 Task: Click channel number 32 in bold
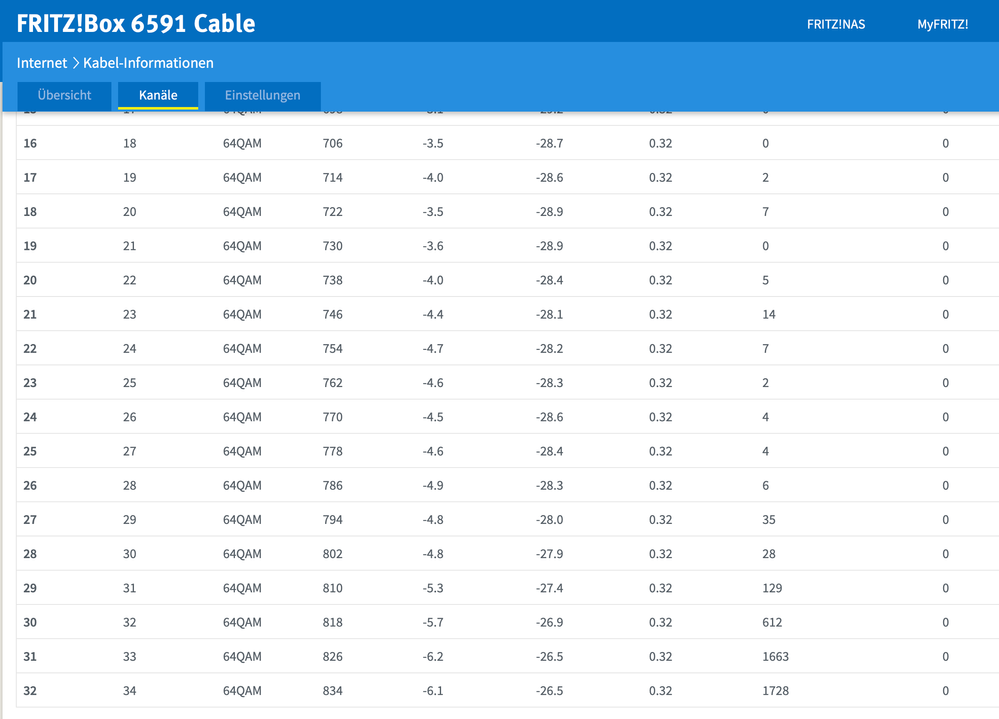click(30, 691)
